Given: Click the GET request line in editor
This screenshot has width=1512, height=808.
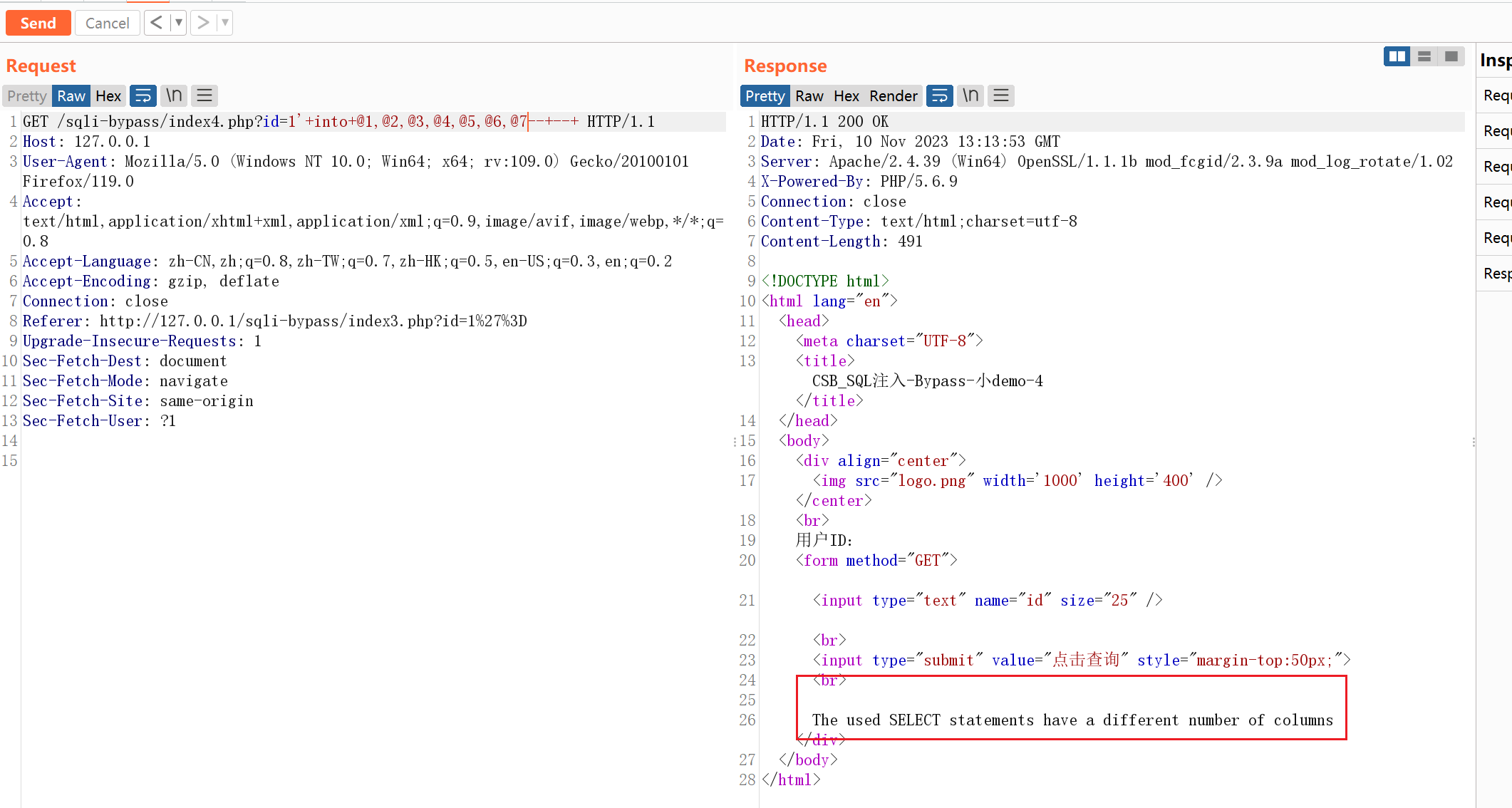Looking at the screenshot, I should click(x=338, y=122).
